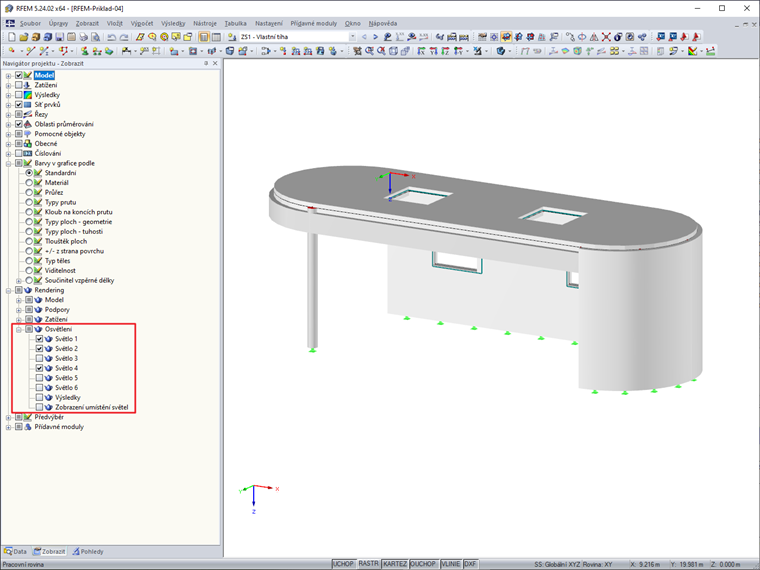Set view in X direction

tap(421, 51)
